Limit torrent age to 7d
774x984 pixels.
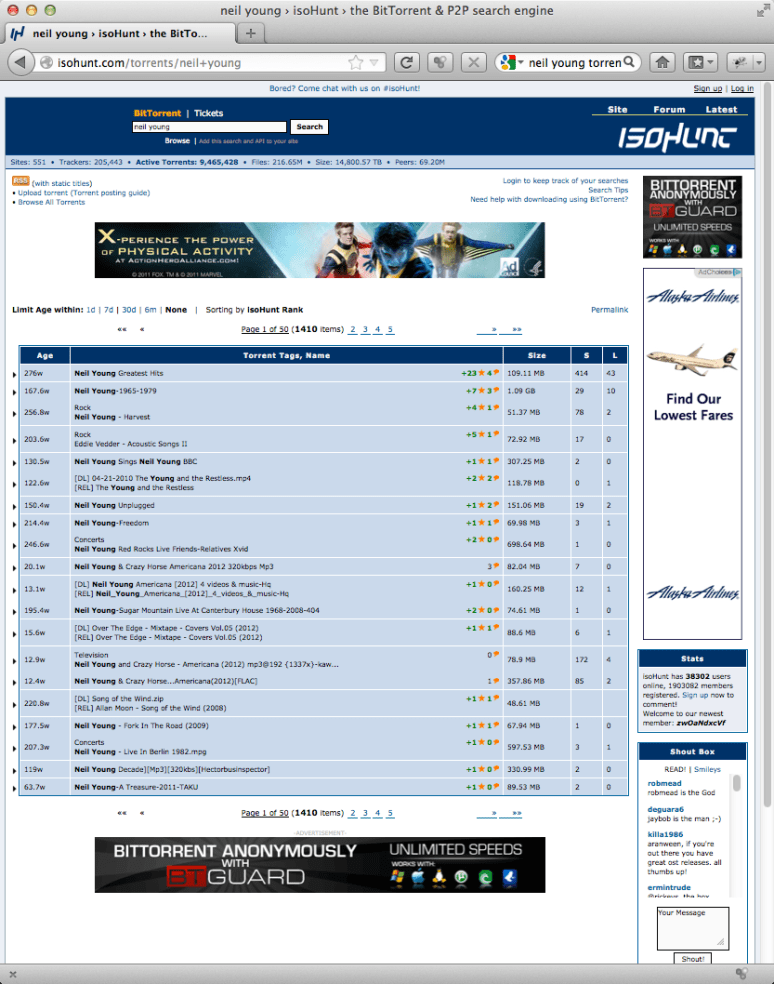click(x=108, y=310)
